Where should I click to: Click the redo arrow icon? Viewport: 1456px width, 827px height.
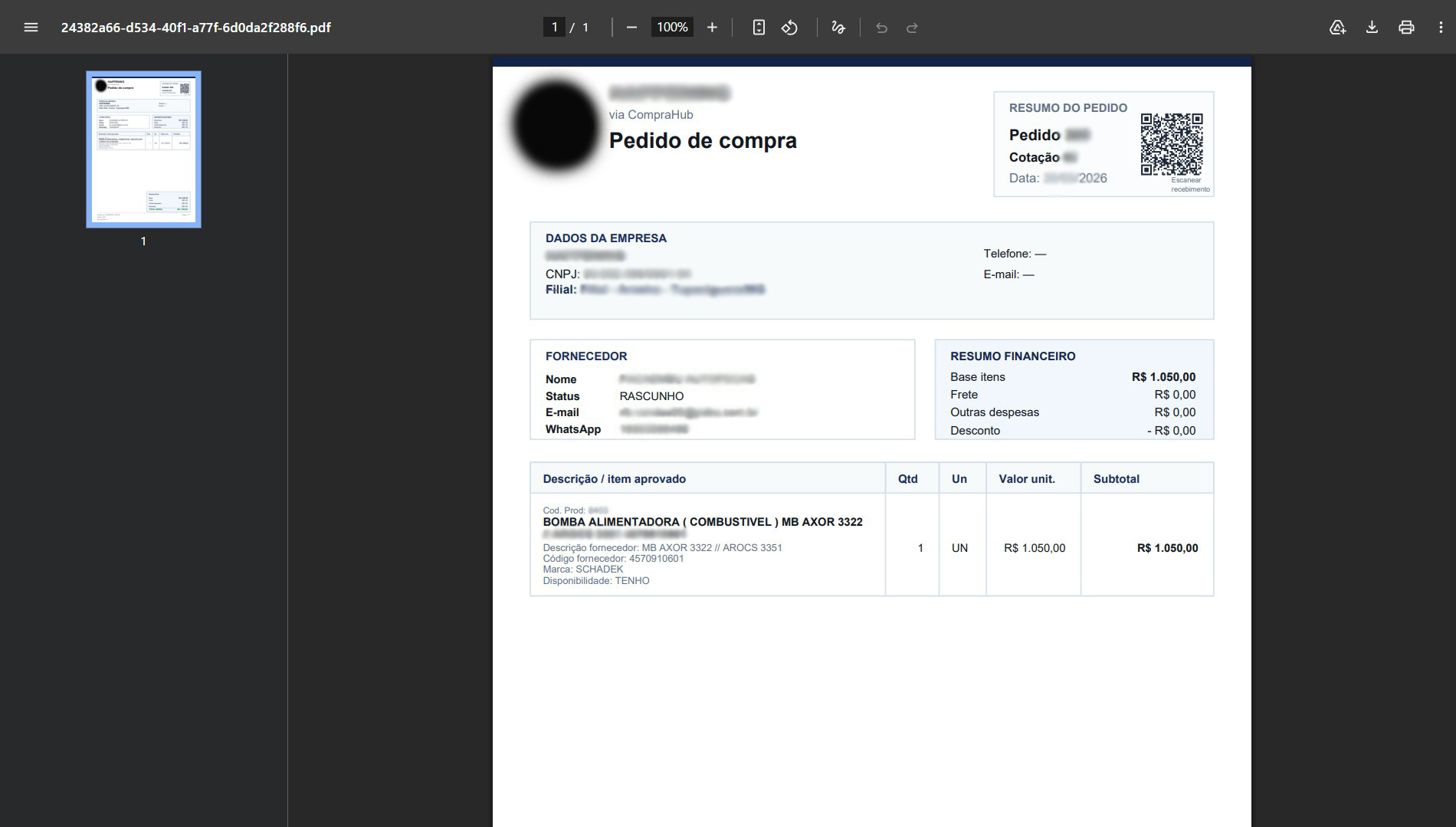912,28
